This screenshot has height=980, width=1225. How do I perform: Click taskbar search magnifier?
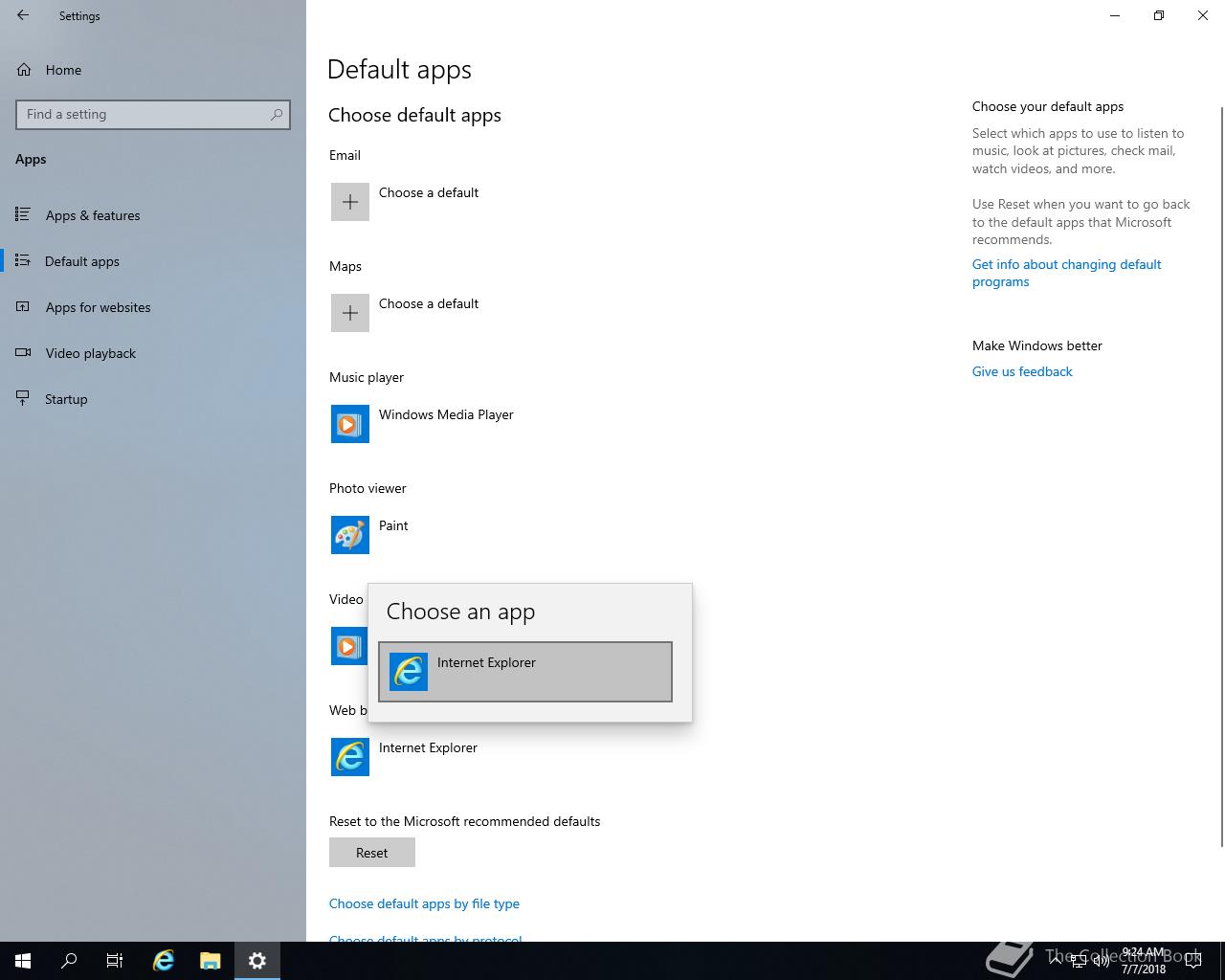point(69,961)
